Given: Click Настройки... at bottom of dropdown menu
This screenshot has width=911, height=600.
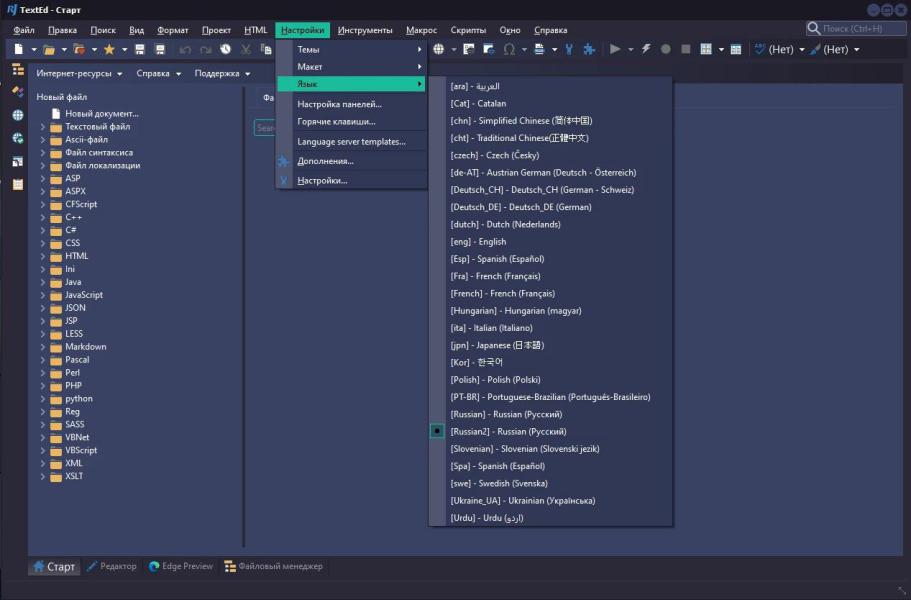Looking at the screenshot, I should point(352,181).
